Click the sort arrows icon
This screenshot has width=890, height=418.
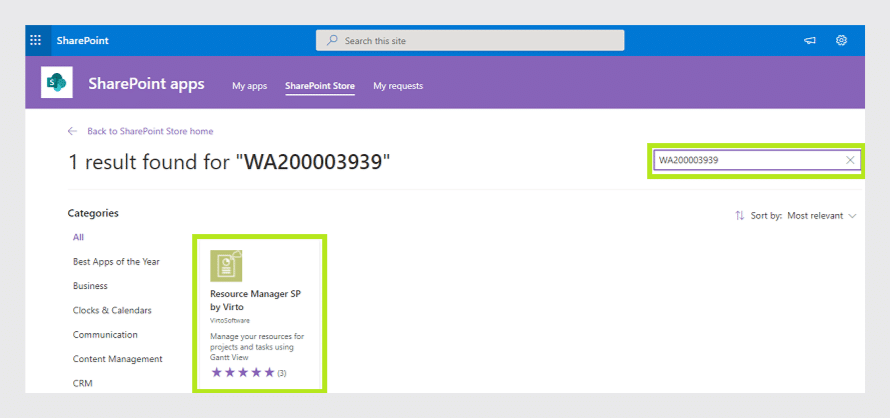[740, 216]
